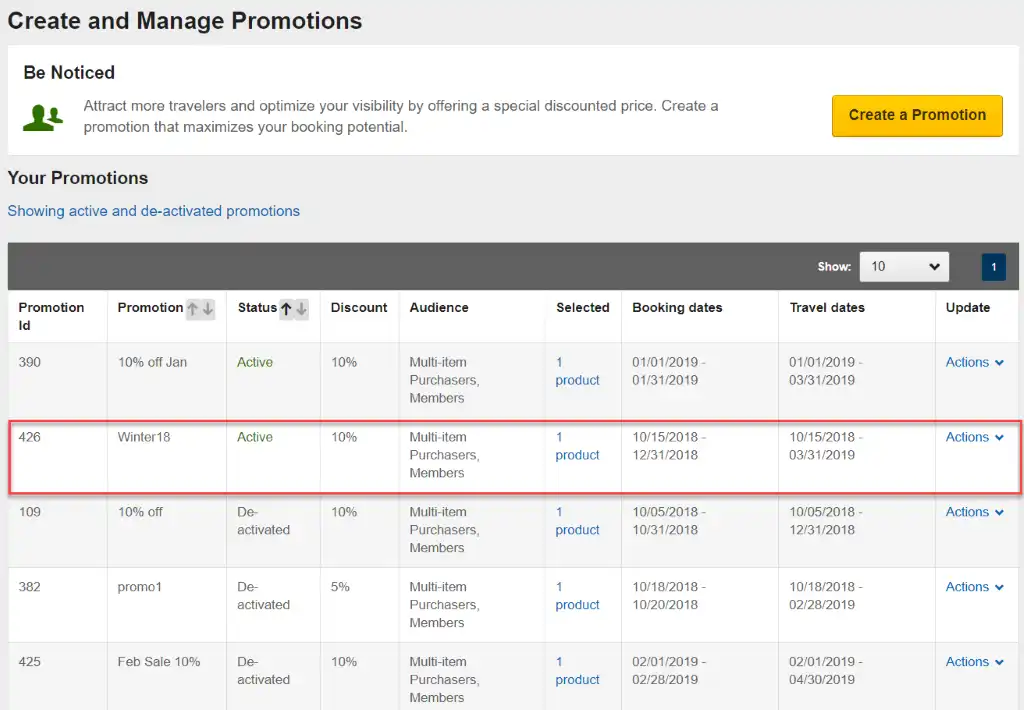Expand Actions for promotion ID 109

pyautogui.click(x=974, y=513)
